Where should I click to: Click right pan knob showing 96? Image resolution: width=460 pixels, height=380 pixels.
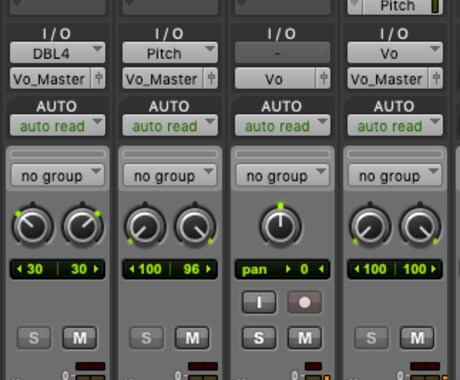(x=195, y=226)
